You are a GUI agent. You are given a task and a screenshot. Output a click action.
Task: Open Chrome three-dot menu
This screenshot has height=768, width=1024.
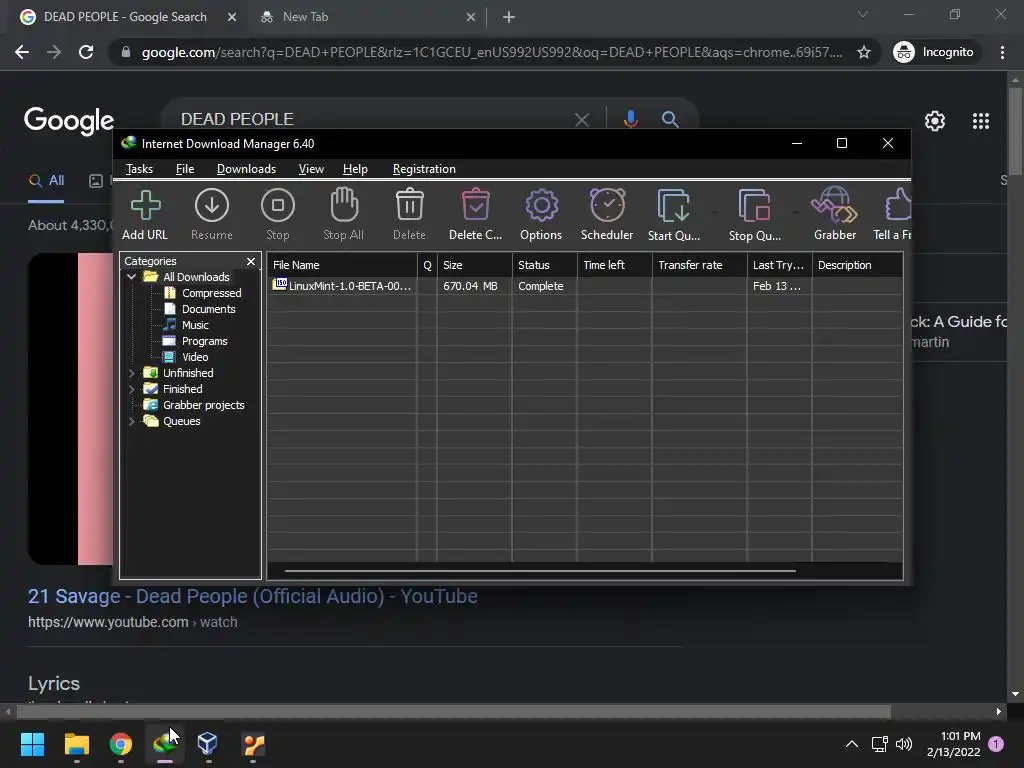(x=1002, y=52)
